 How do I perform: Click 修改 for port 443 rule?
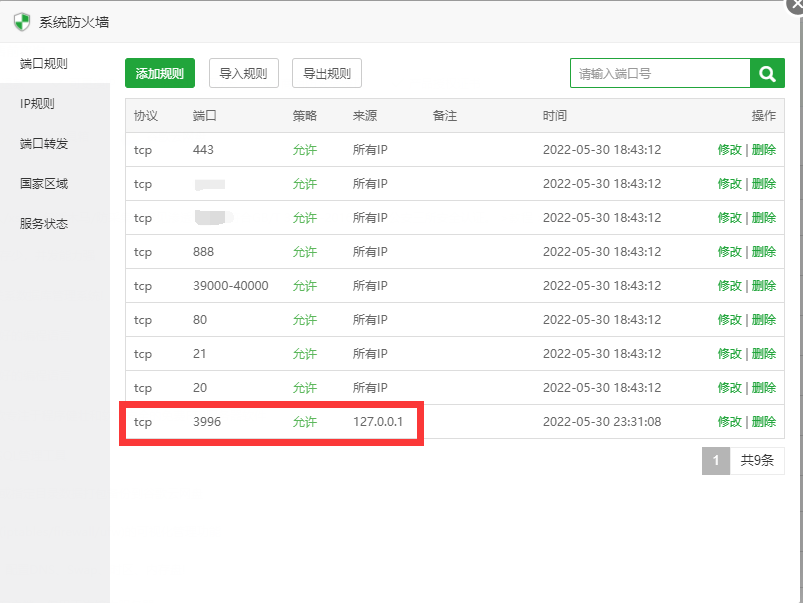[x=728, y=149]
